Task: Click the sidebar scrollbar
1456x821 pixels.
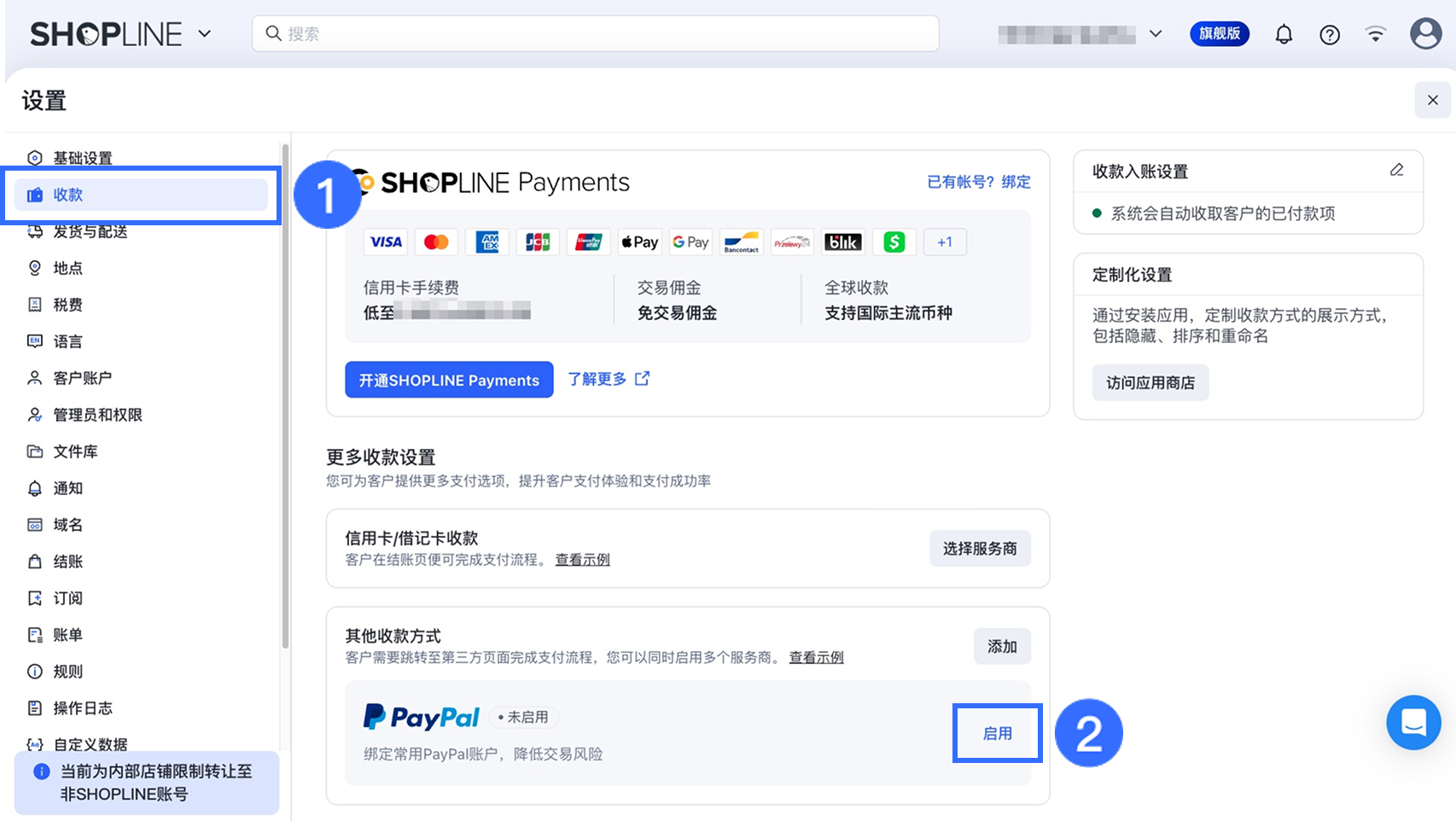Action: coord(285,397)
